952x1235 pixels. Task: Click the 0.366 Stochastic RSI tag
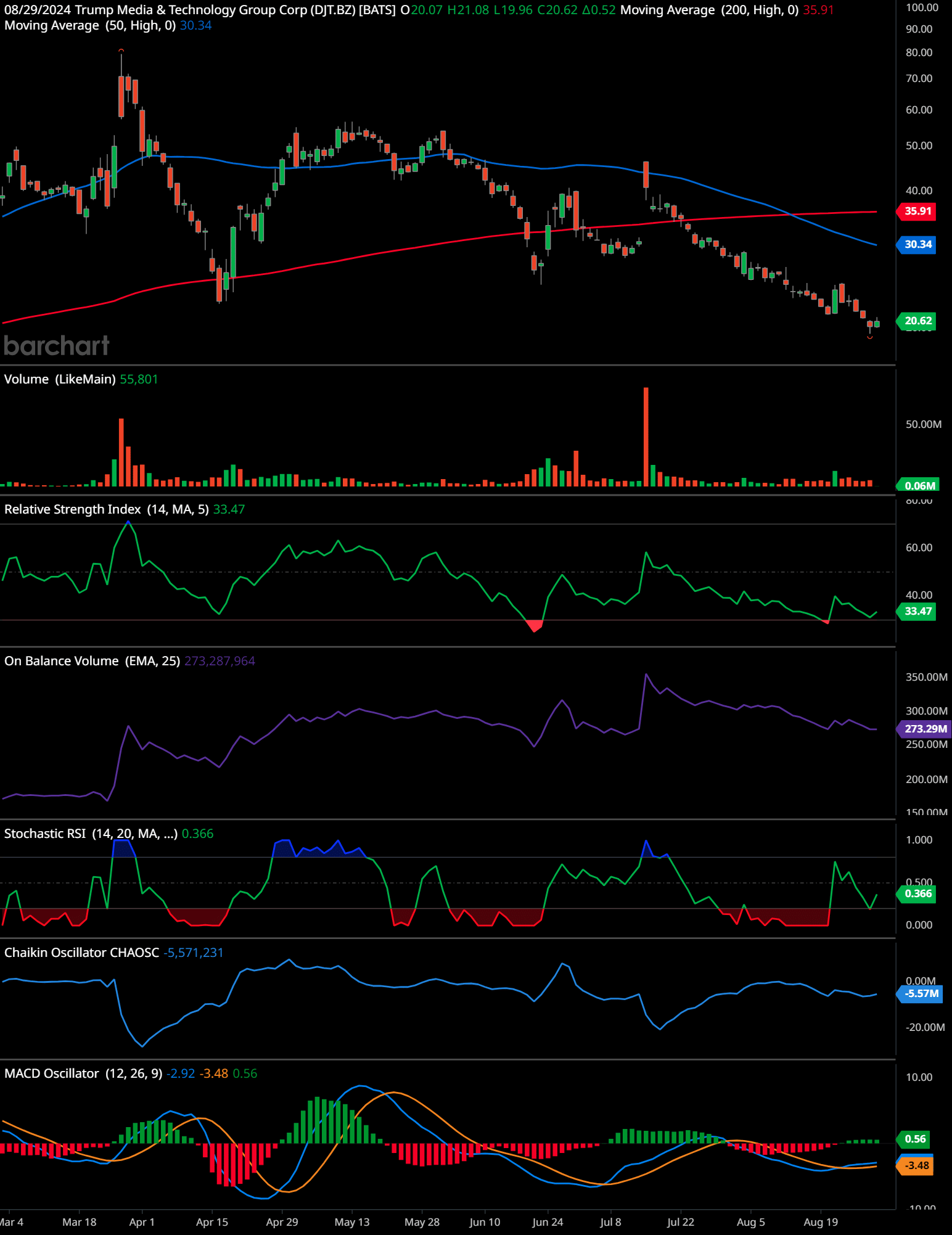point(917,894)
